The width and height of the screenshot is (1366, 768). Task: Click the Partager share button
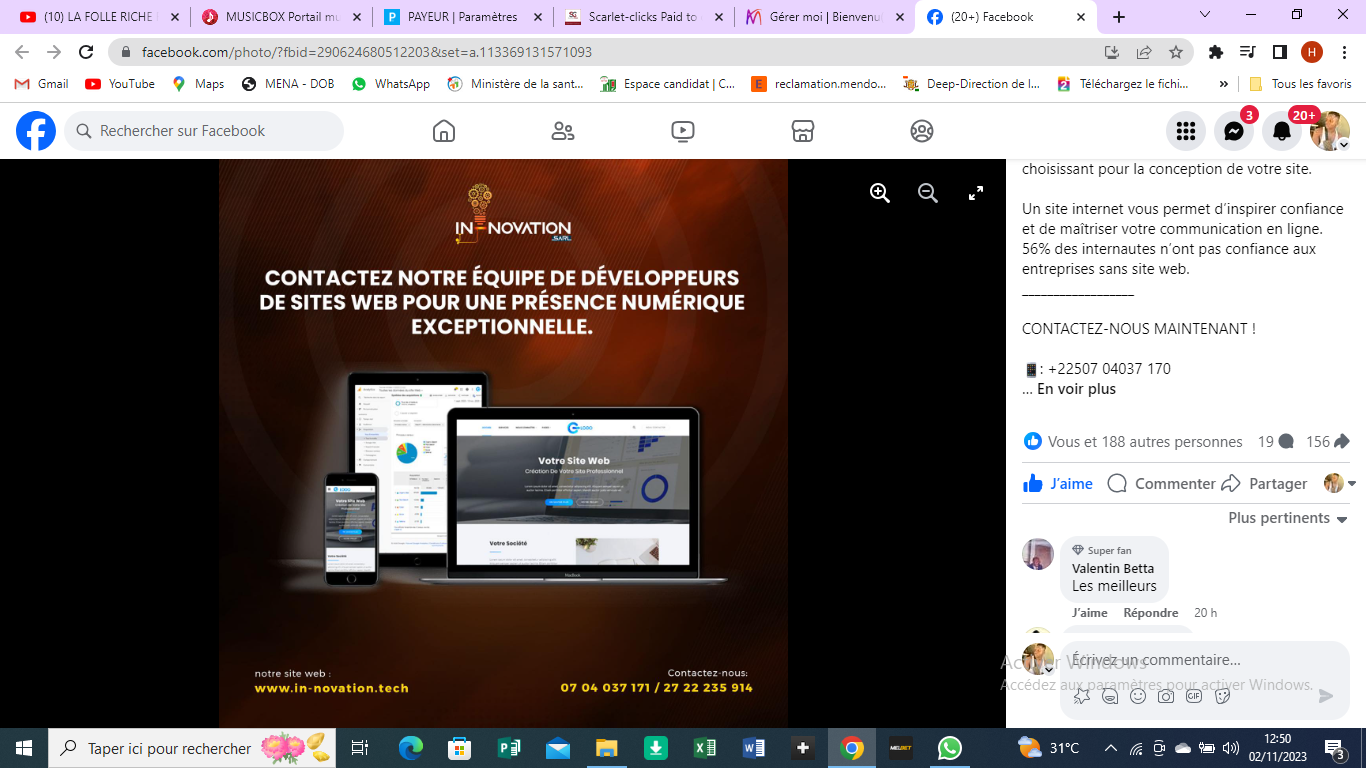click(x=1265, y=484)
